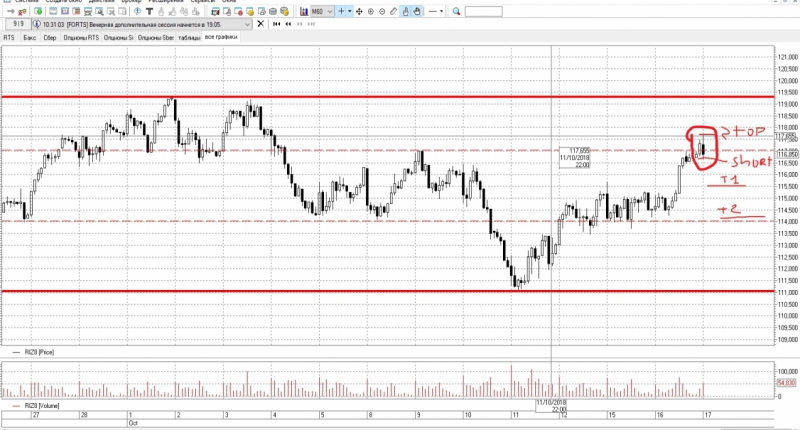Click the 121,000 price axis label
Image resolution: width=800 pixels, height=430 pixels.
pyautogui.click(x=787, y=57)
